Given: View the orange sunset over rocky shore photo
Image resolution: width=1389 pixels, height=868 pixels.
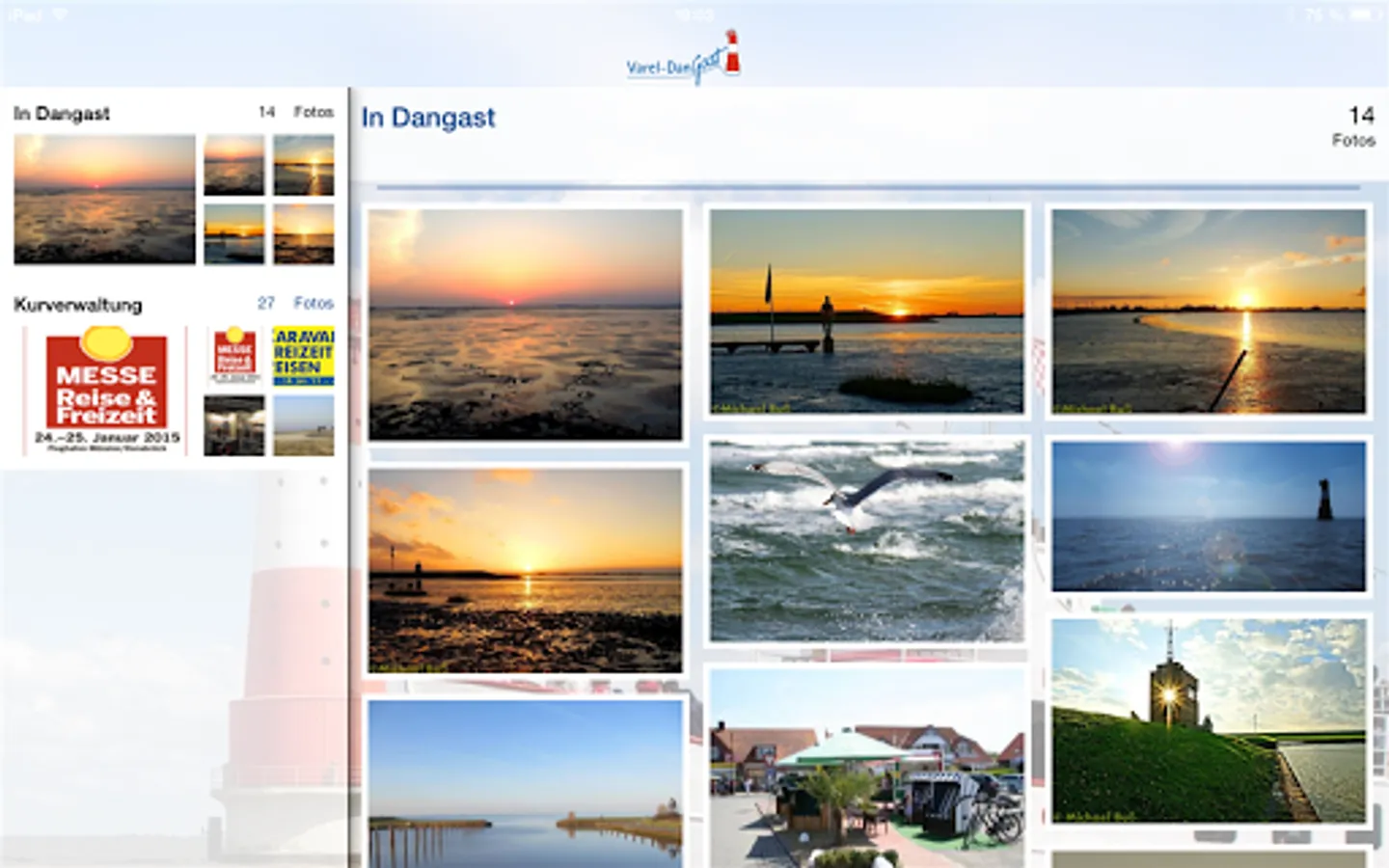Looking at the screenshot, I should pos(525,570).
